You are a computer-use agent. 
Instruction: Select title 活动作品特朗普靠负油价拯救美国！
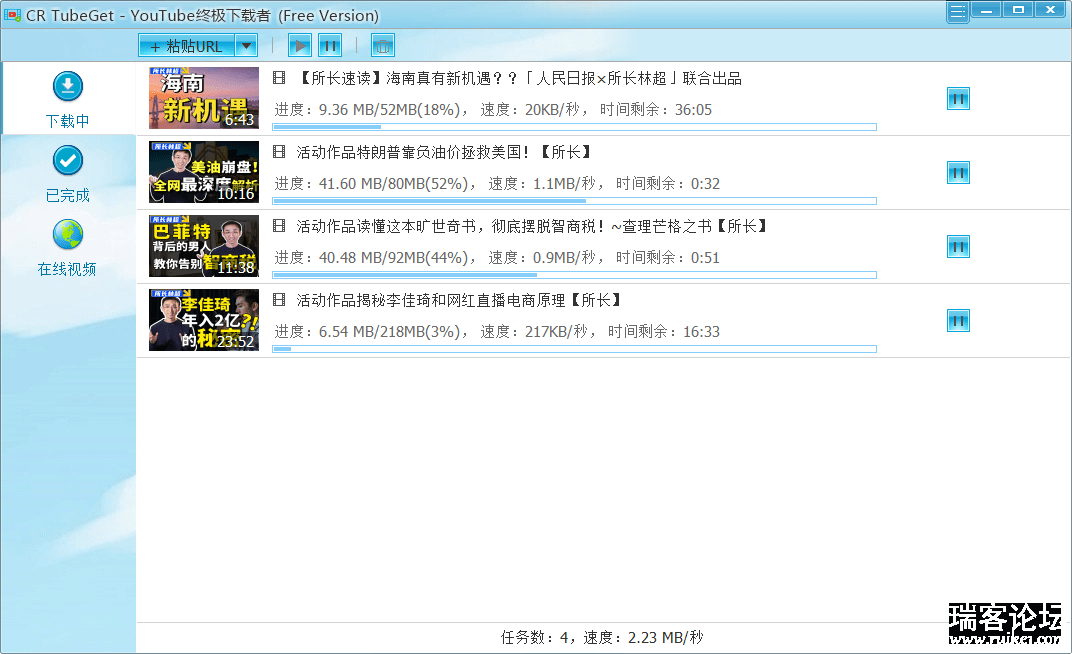point(413,152)
